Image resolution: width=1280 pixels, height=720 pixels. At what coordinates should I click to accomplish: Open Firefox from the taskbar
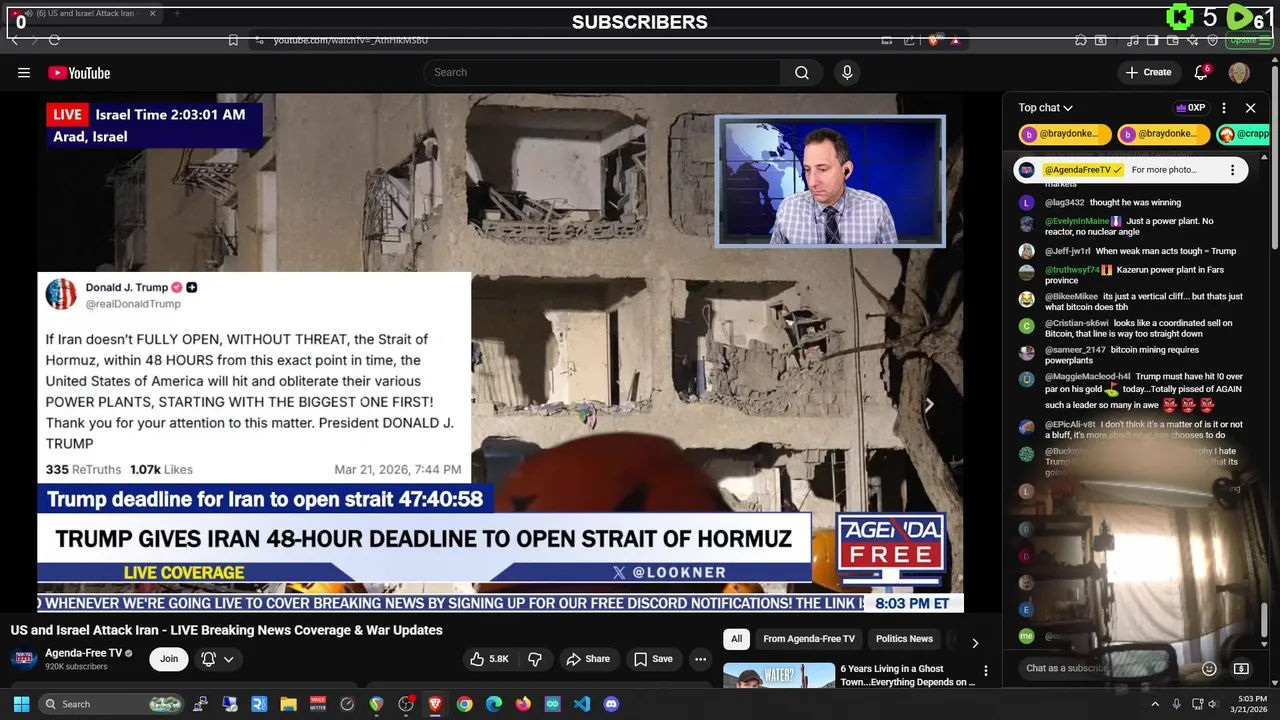523,704
